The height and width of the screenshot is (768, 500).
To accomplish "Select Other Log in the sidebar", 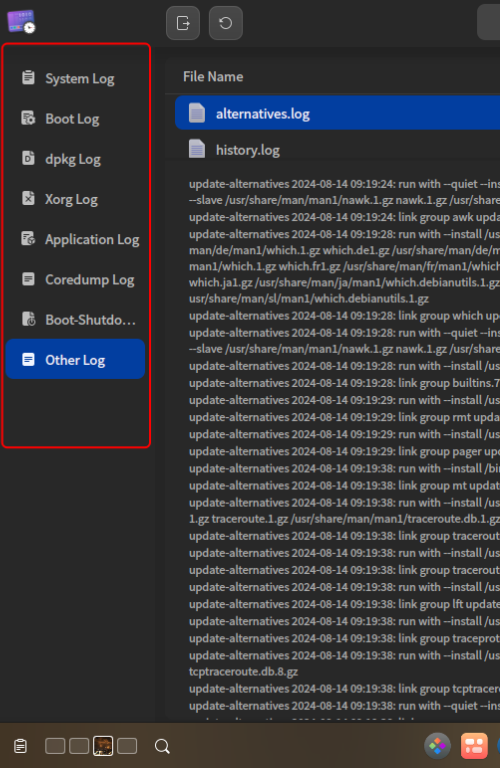I will [x=75, y=360].
